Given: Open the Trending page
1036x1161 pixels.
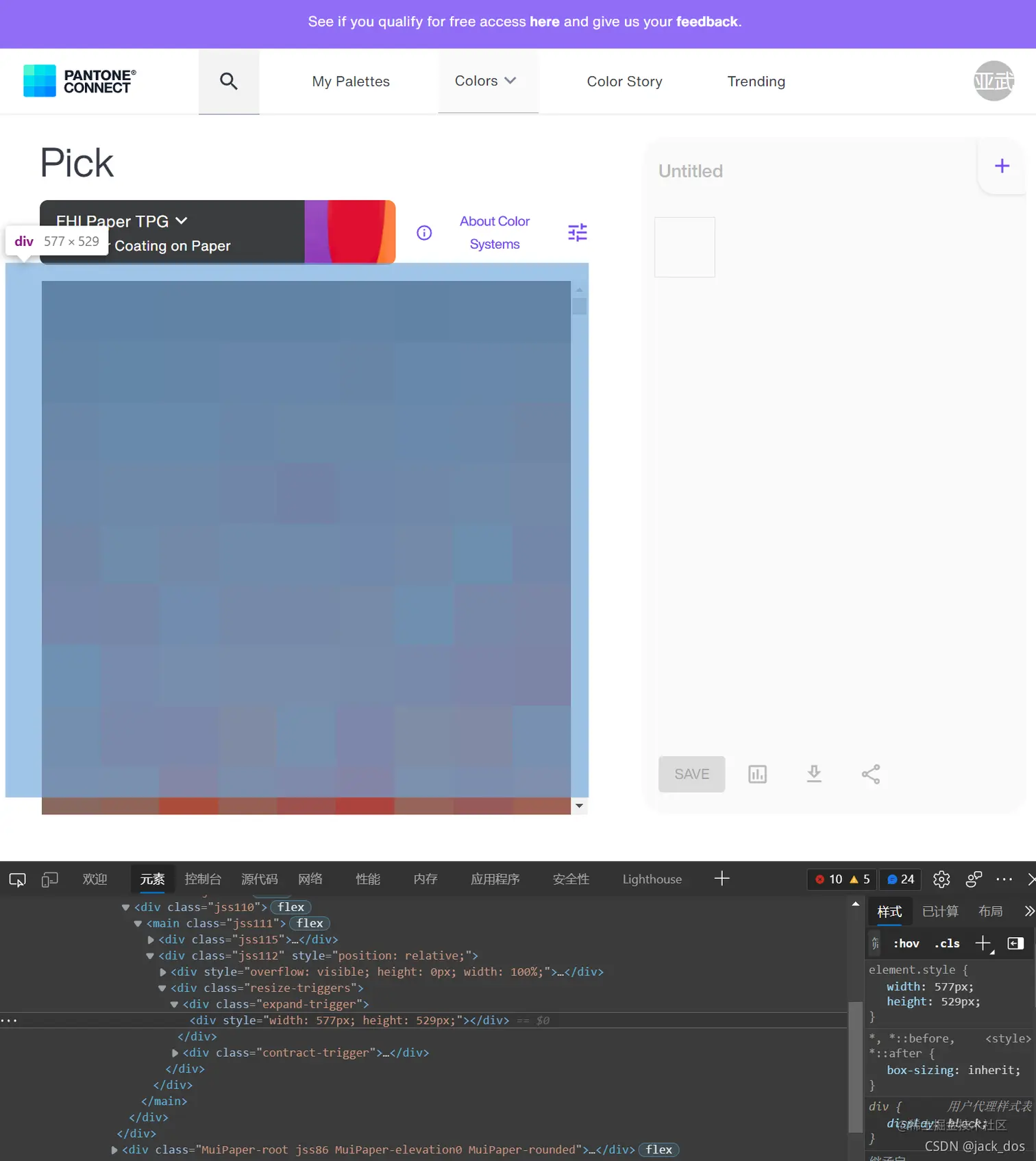Looking at the screenshot, I should [x=756, y=82].
